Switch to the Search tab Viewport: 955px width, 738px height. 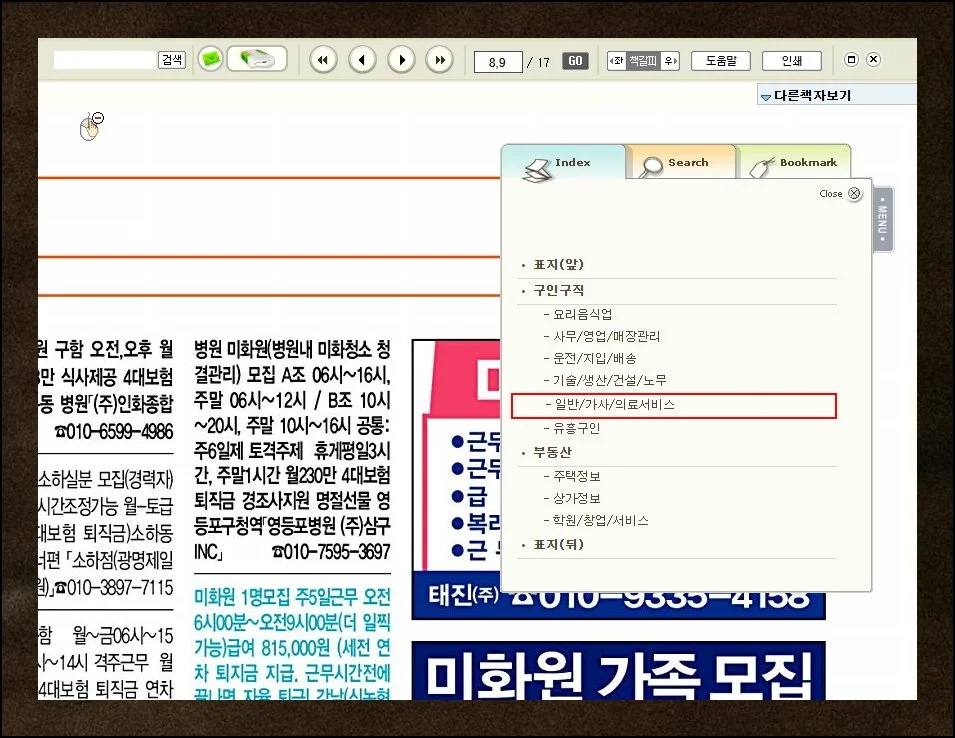click(681, 163)
